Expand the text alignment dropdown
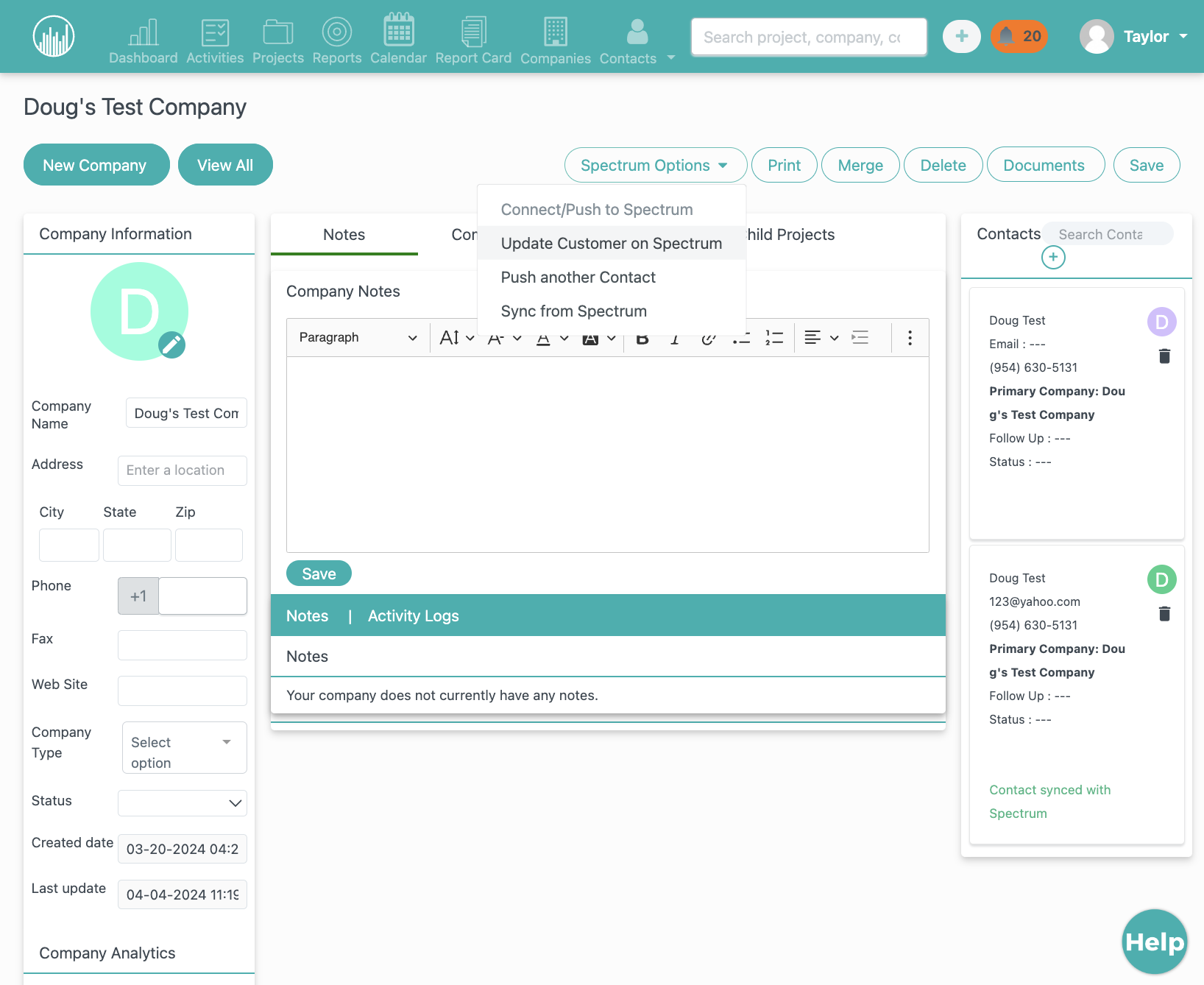This screenshot has width=1204, height=985. point(821,338)
